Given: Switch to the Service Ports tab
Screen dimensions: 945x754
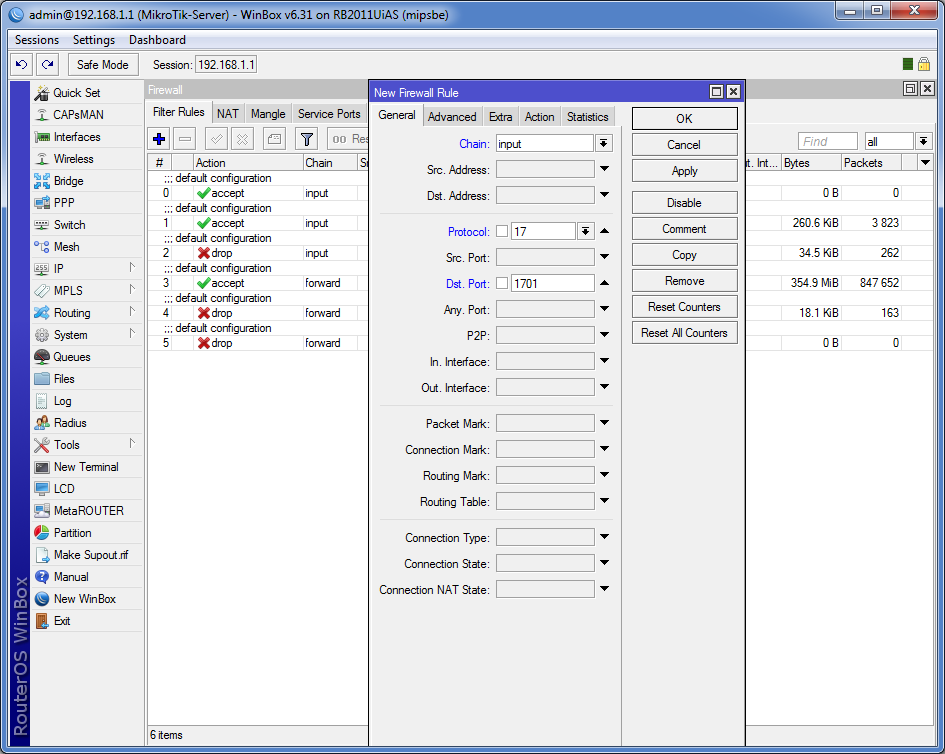Looking at the screenshot, I should (329, 114).
